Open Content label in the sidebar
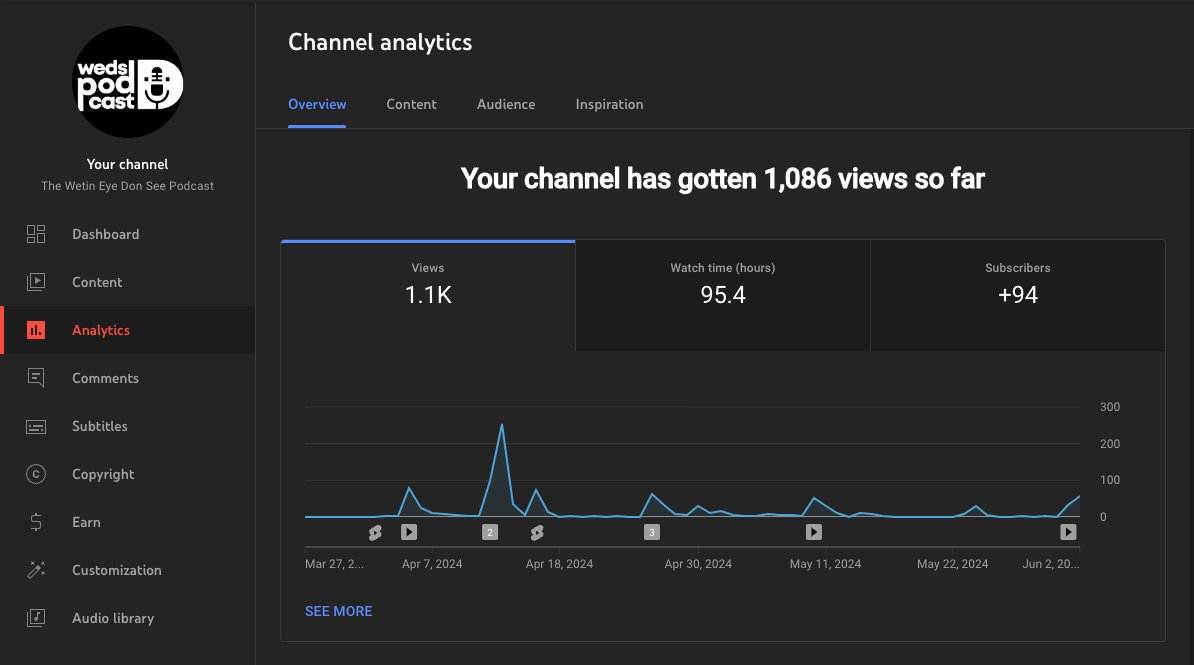The image size is (1194, 665). coord(97,282)
